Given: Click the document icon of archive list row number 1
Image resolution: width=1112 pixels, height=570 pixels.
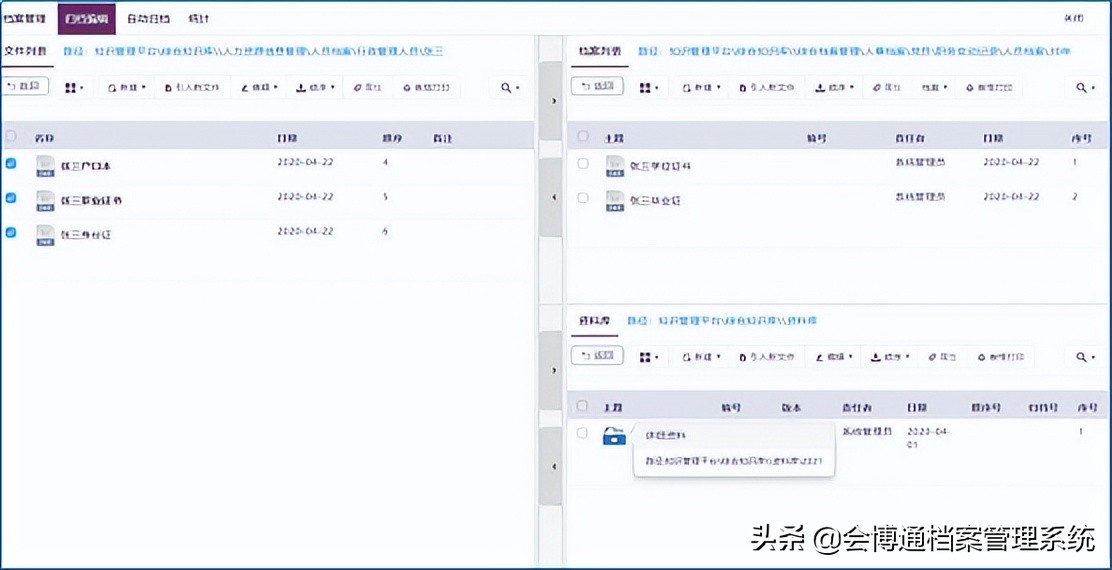Looking at the screenshot, I should tap(615, 166).
